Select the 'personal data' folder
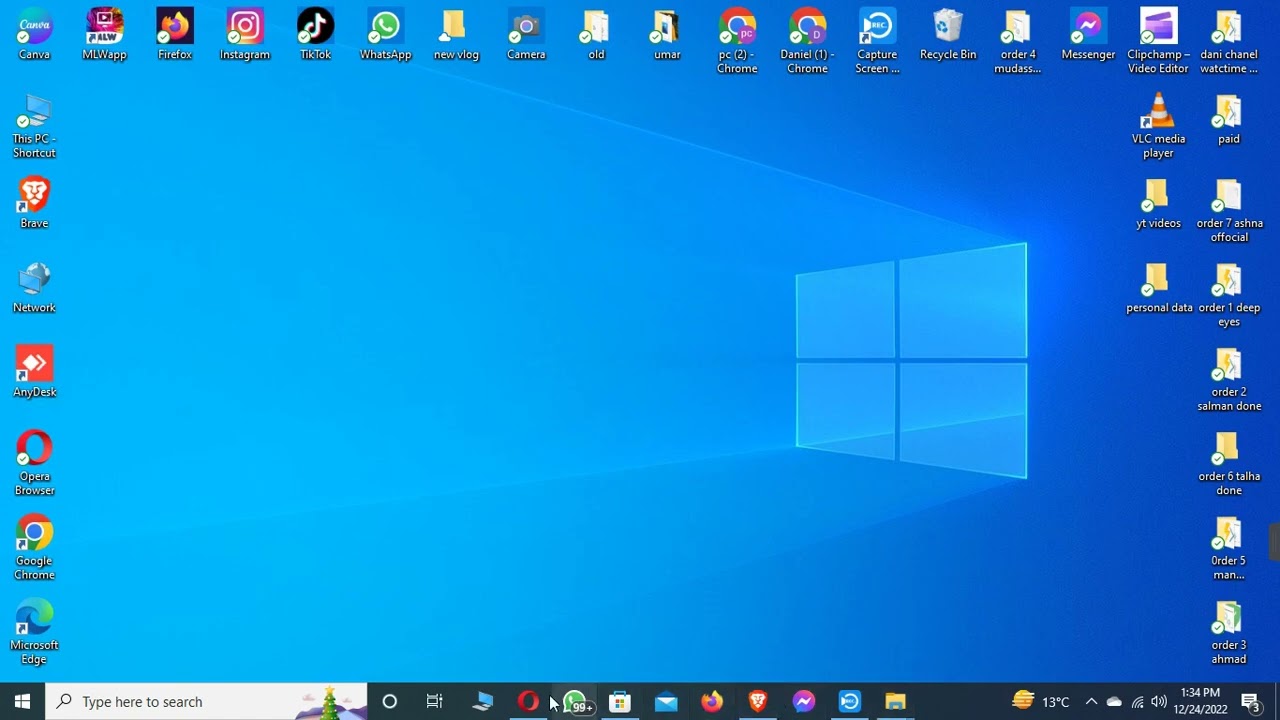 coord(1159,287)
